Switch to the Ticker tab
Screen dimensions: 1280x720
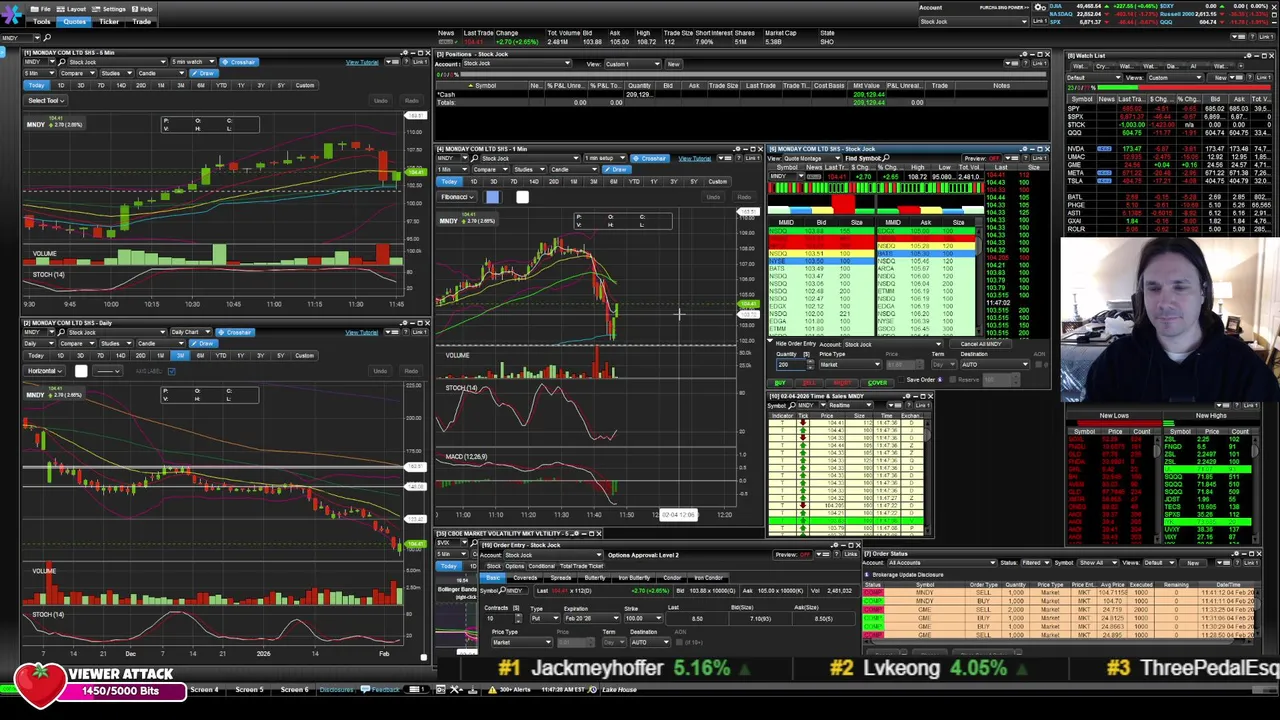[109, 21]
